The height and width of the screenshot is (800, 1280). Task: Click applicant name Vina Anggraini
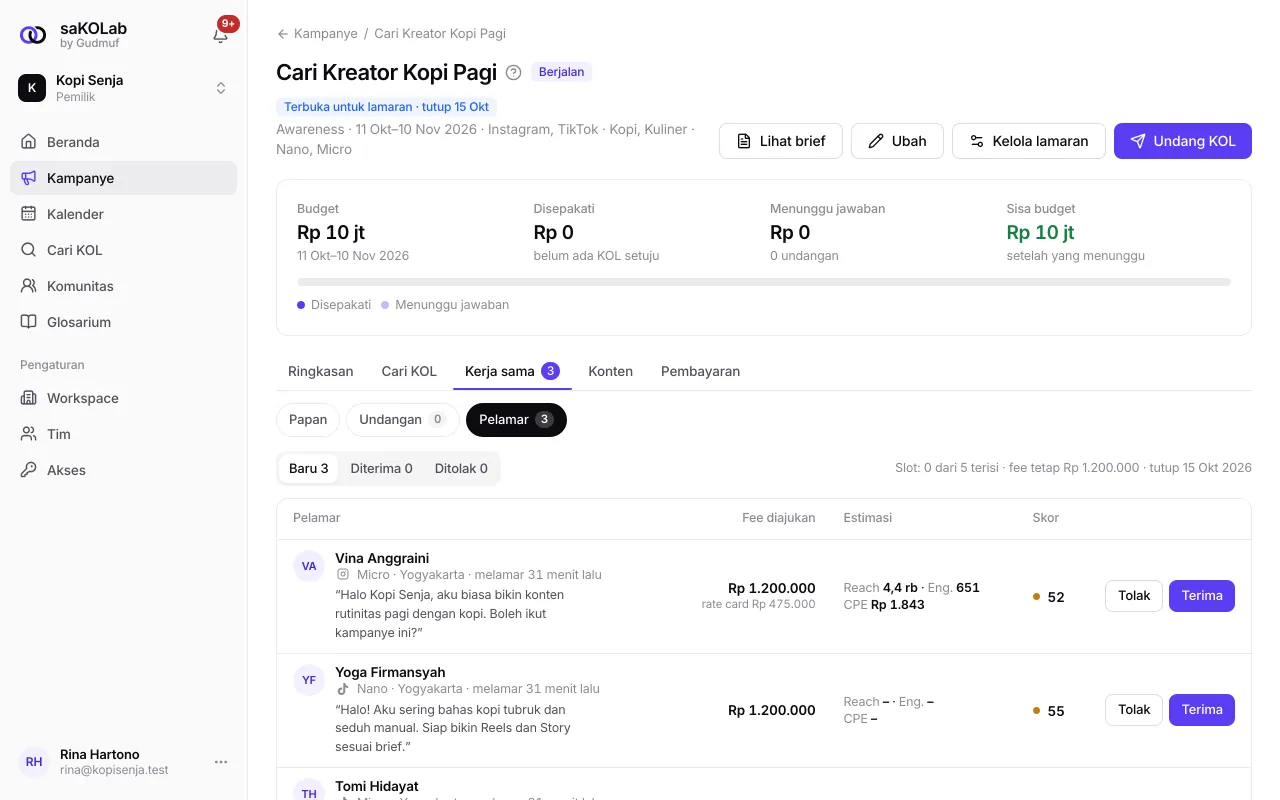[382, 558]
